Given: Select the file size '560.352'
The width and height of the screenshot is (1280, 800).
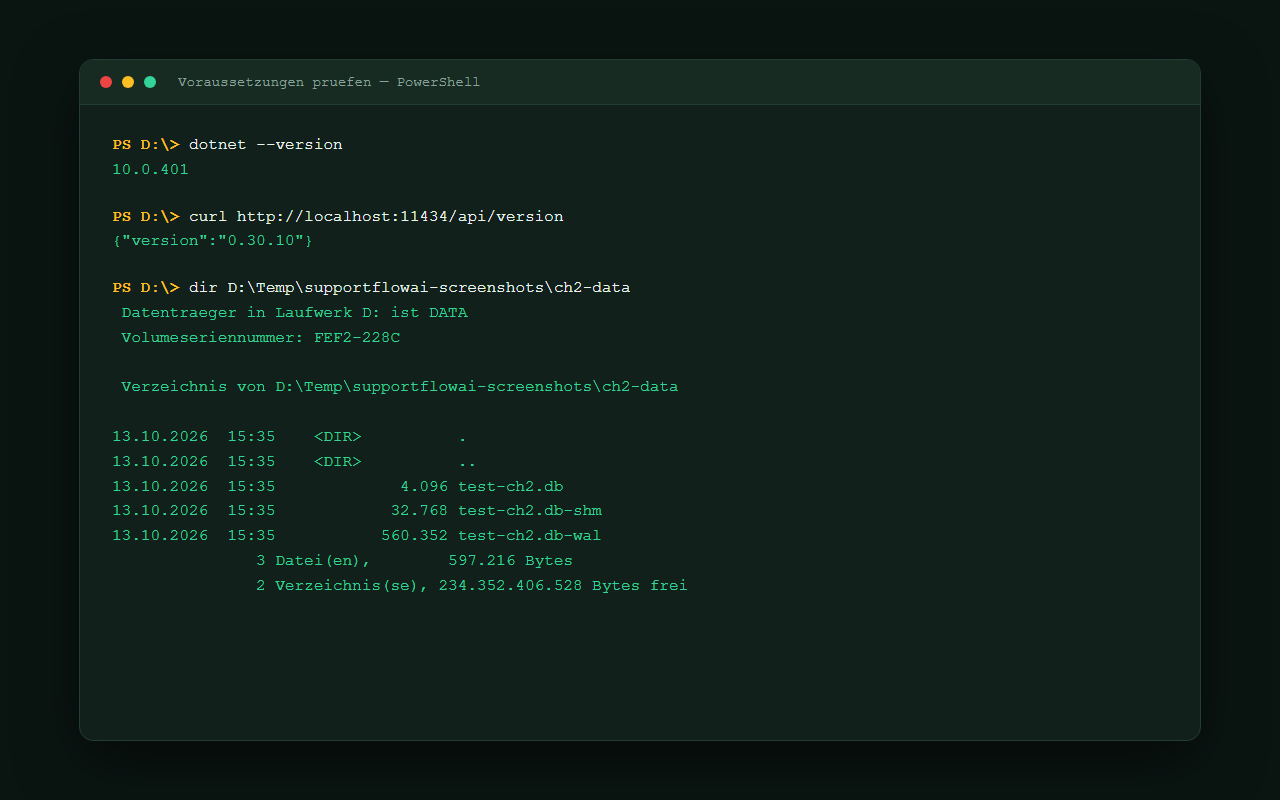Looking at the screenshot, I should tap(415, 536).
